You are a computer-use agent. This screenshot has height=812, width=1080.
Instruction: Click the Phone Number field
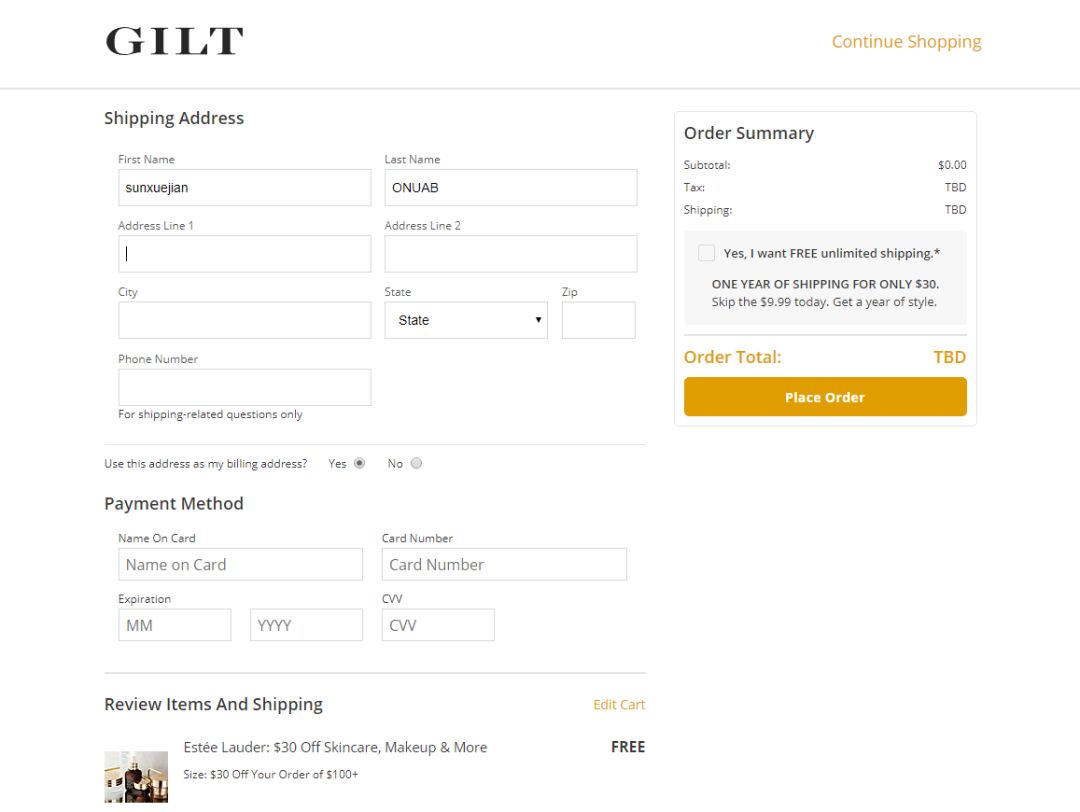coord(244,387)
